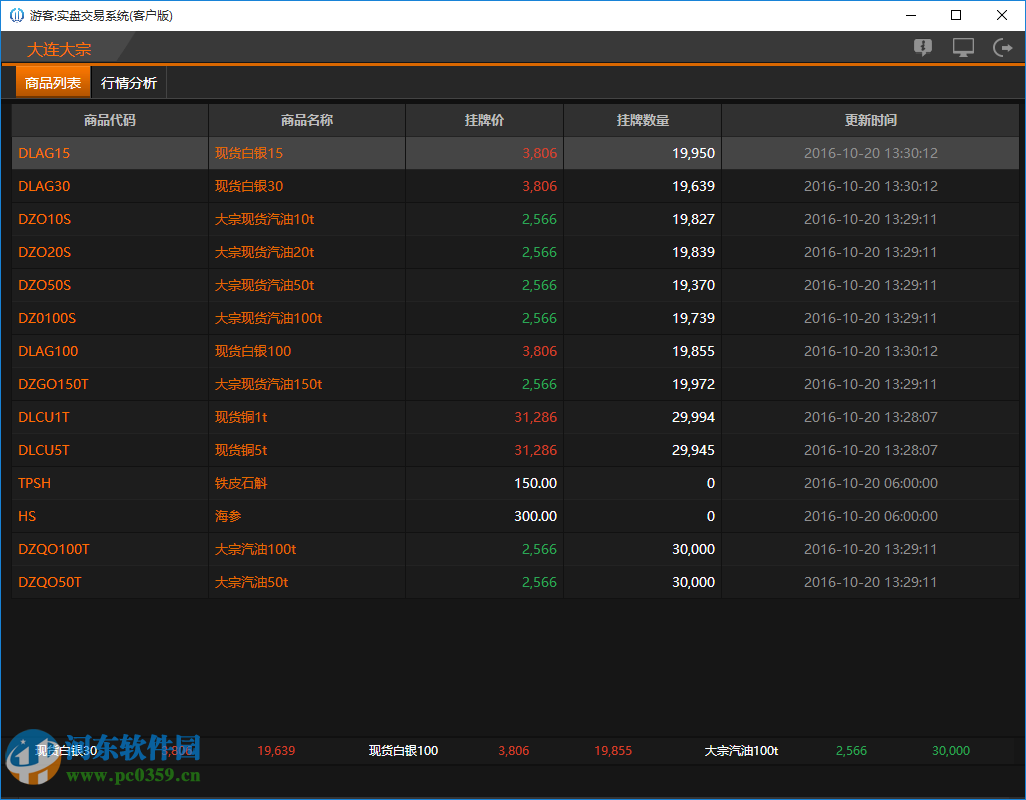Click update time of HS row
Viewport: 1026px width, 800px height.
pos(870,516)
